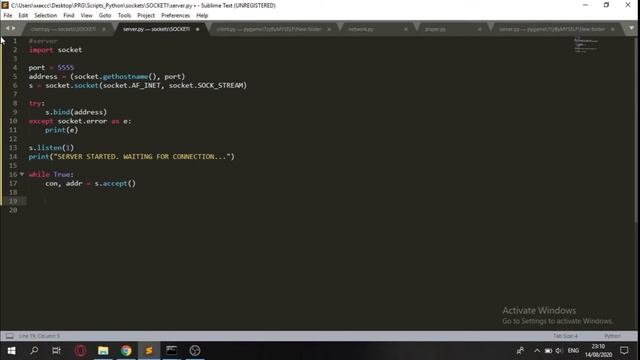640x360 pixels.
Task: Click the print(e) line
Action: point(61,130)
